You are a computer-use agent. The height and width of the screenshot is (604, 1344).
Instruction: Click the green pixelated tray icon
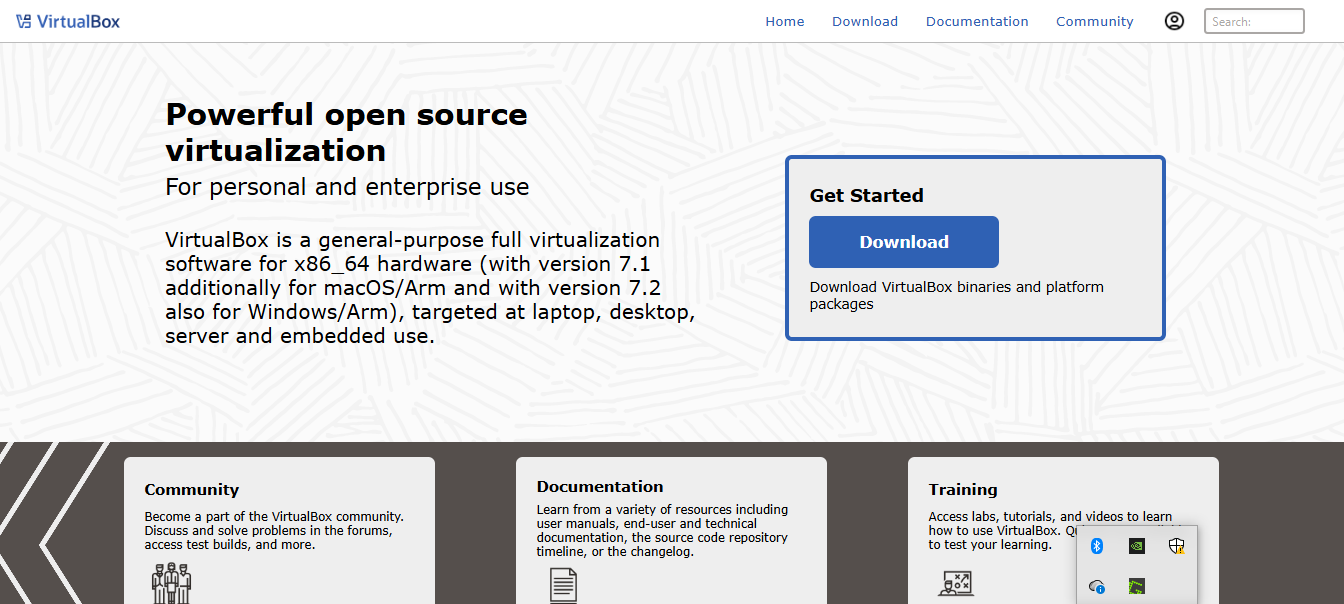click(1136, 587)
